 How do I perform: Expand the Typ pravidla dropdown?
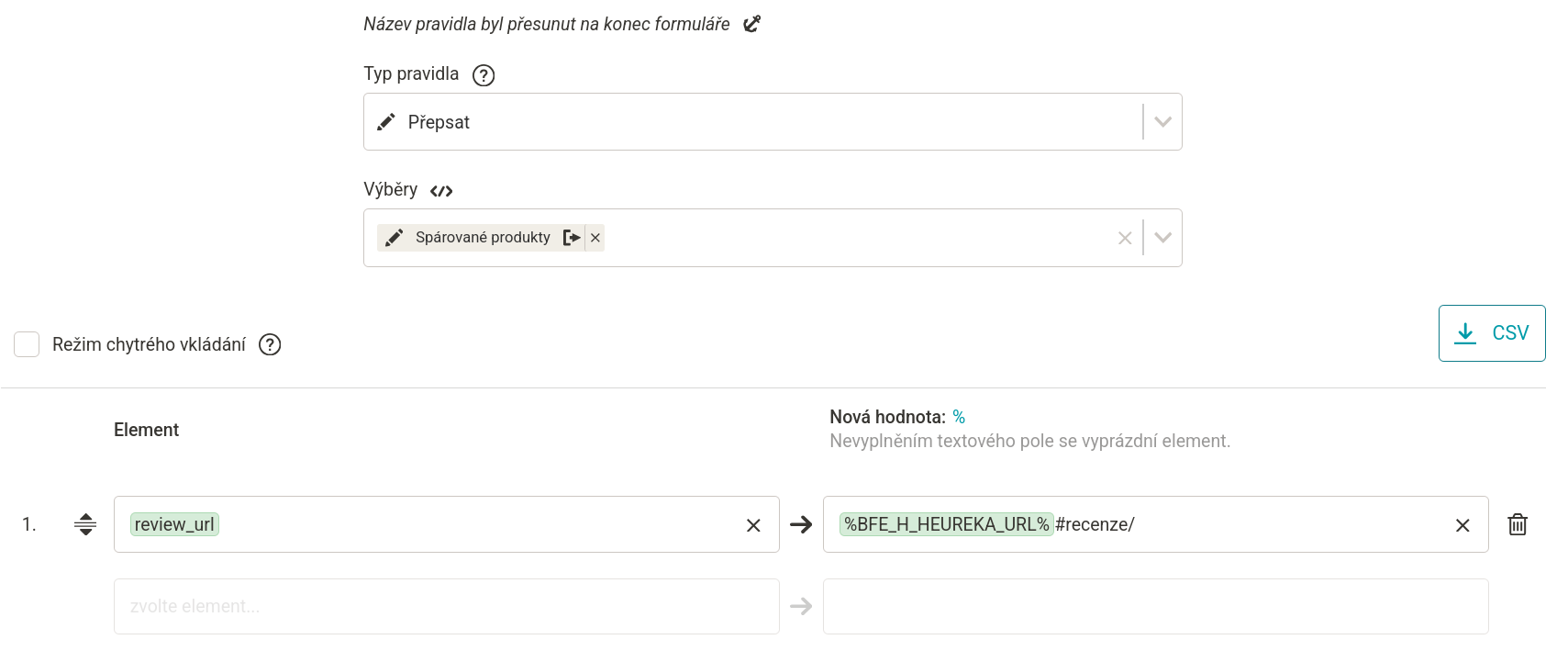coord(1162,122)
